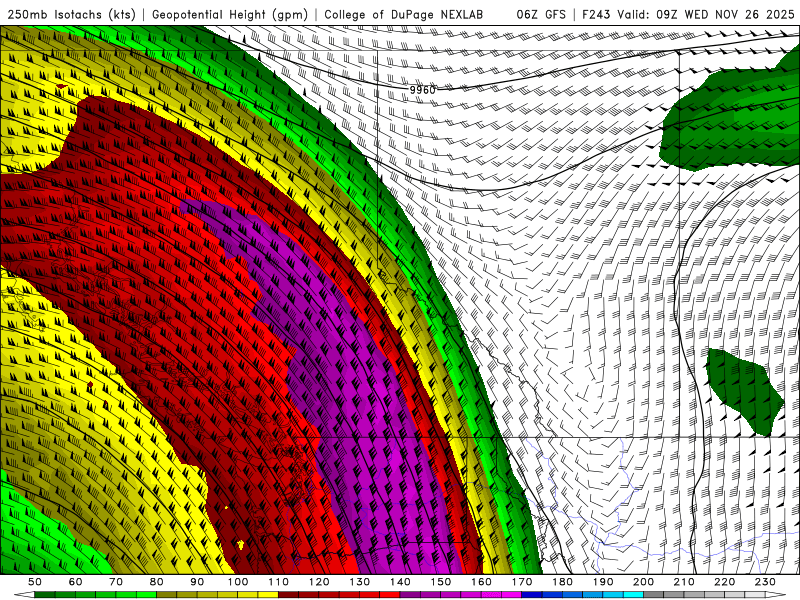Click the 'College of DuPage NEXLAB' header text
800x600 pixels.
click(x=404, y=15)
